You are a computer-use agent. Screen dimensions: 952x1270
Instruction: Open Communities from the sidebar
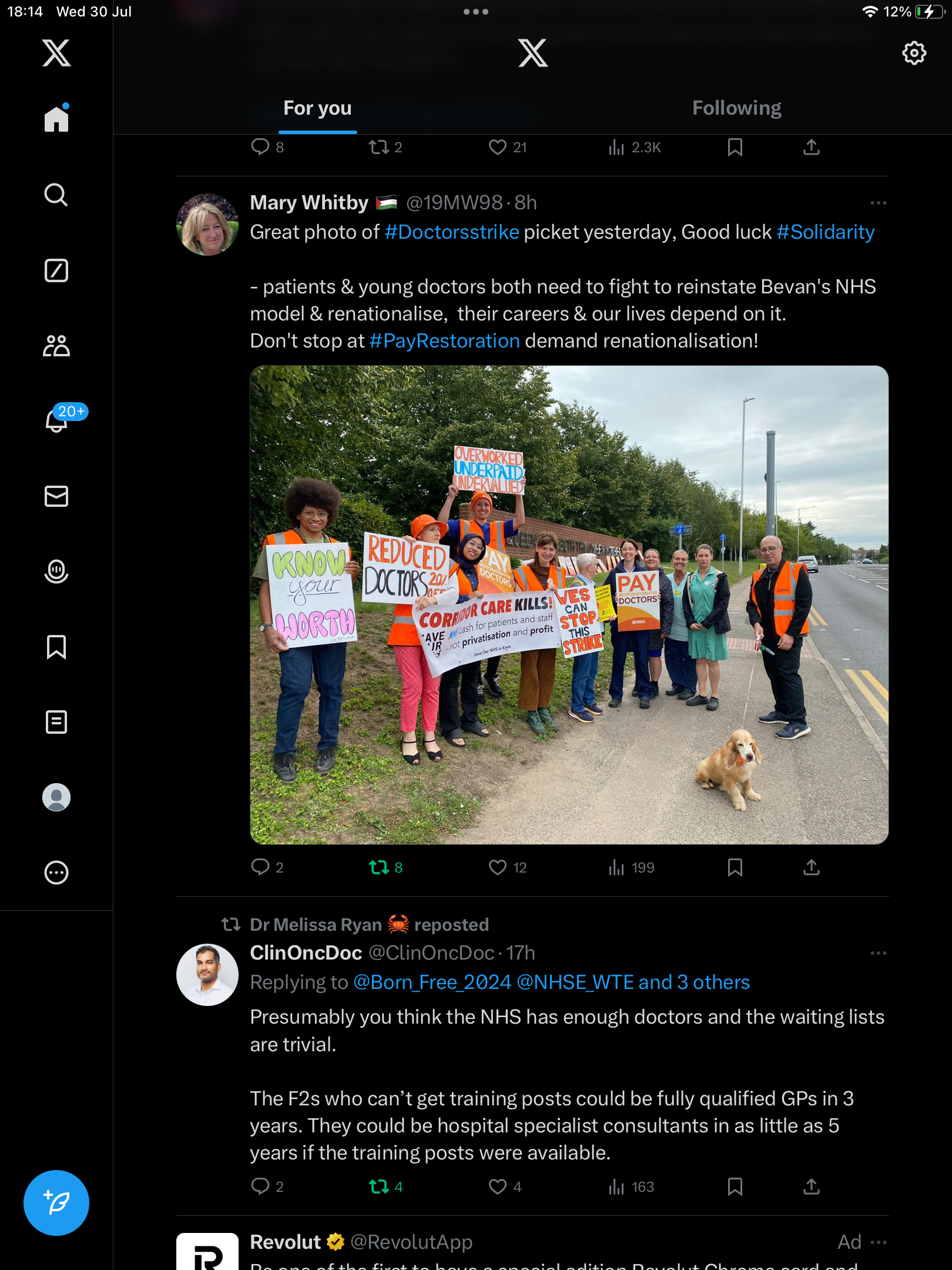coord(56,346)
